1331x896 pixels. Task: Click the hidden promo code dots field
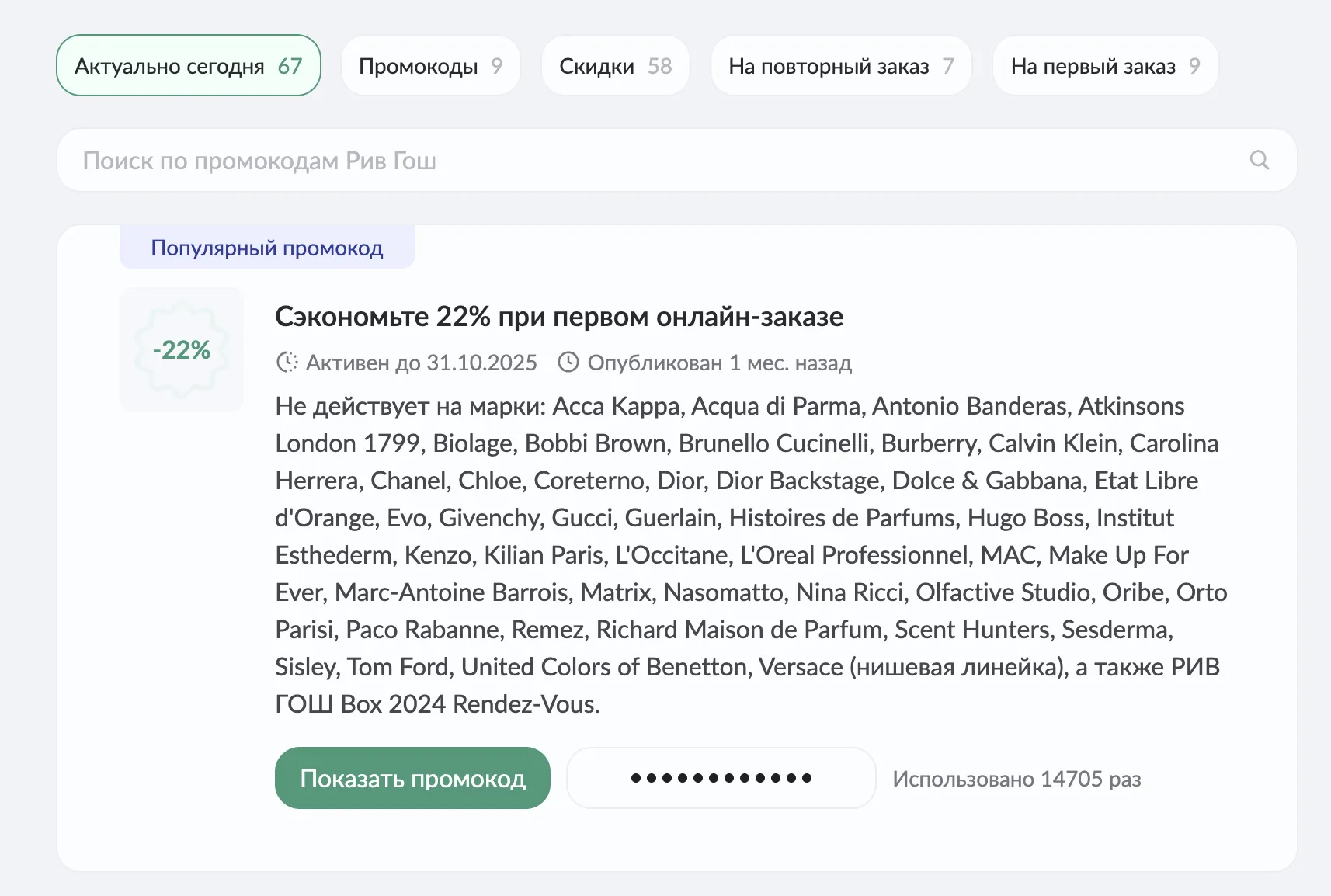point(721,778)
